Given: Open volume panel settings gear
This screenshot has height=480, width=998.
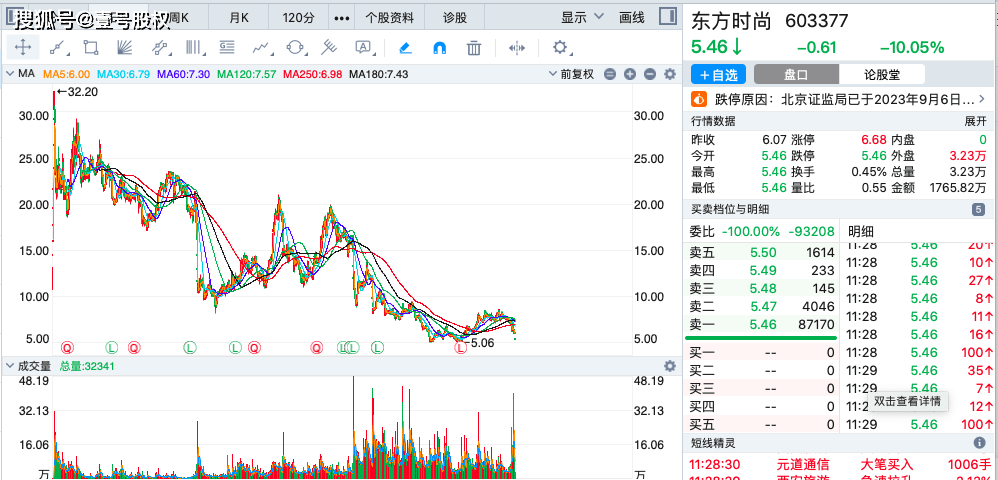Looking at the screenshot, I should 670,367.
